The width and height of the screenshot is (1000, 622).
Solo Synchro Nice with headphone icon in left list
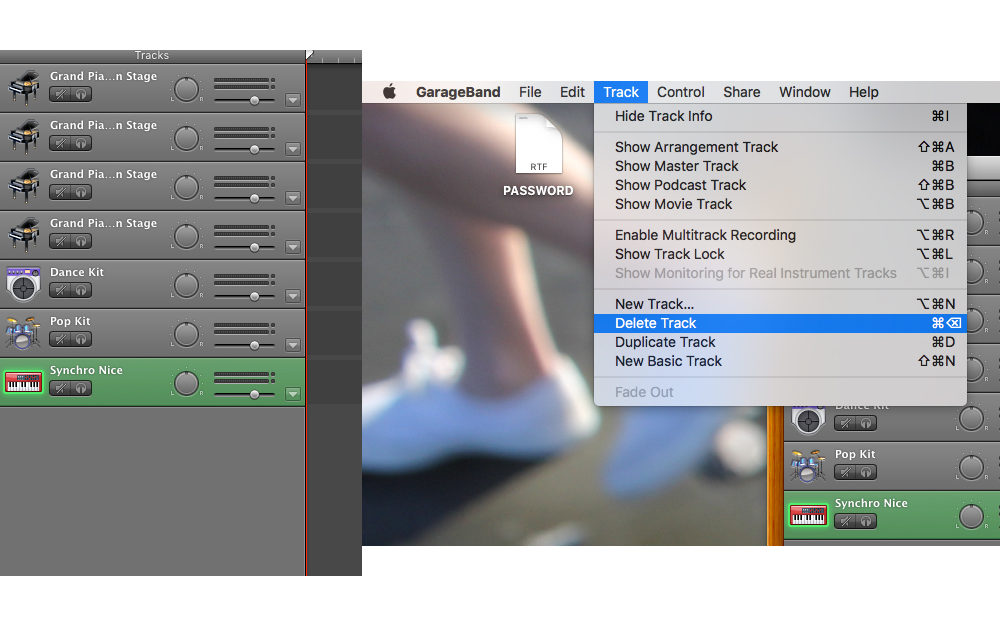[x=81, y=389]
